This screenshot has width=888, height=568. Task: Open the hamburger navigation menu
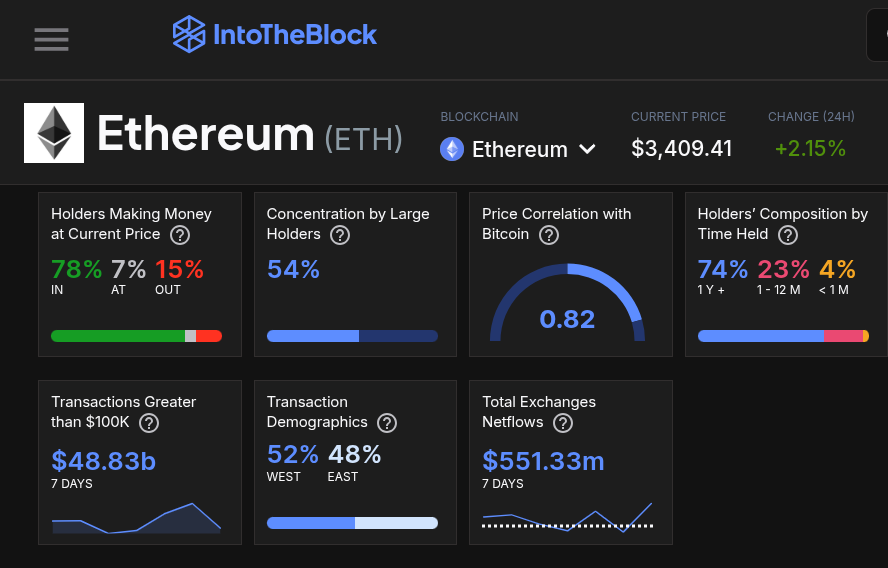click(x=51, y=39)
